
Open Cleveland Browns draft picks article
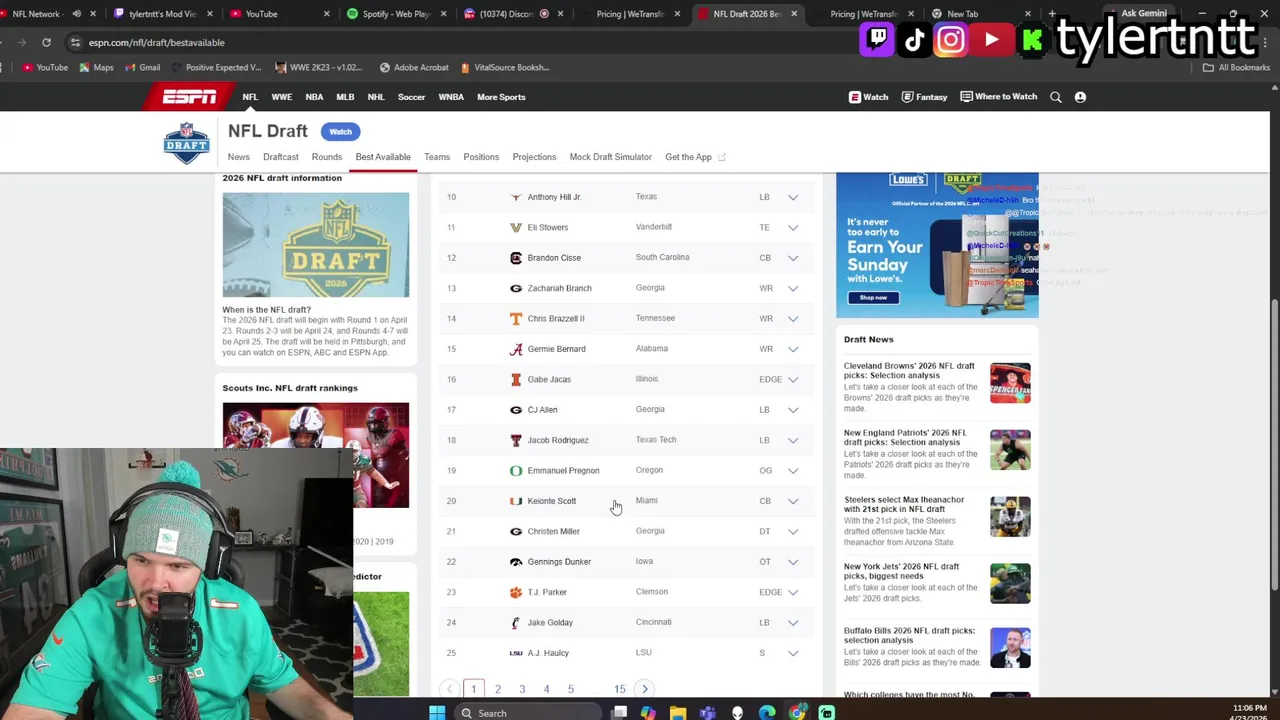point(909,371)
